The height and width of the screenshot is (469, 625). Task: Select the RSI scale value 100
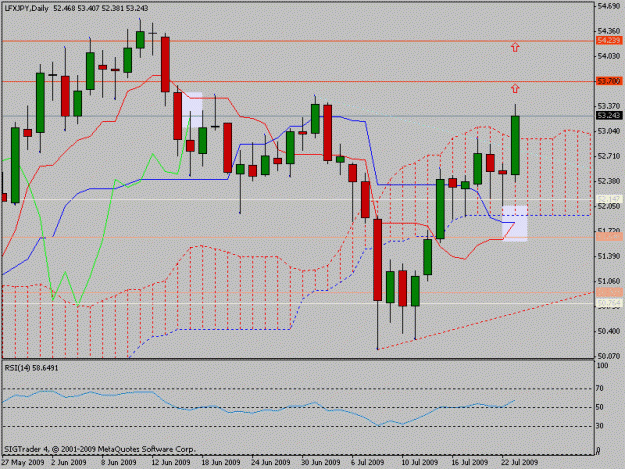coord(603,366)
